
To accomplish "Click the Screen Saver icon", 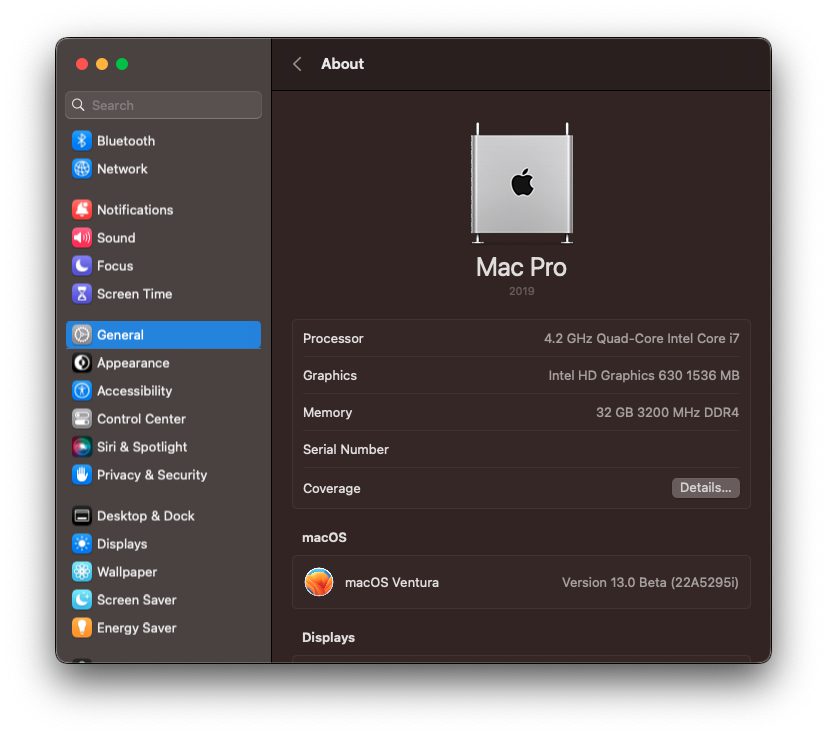I will click(82, 599).
